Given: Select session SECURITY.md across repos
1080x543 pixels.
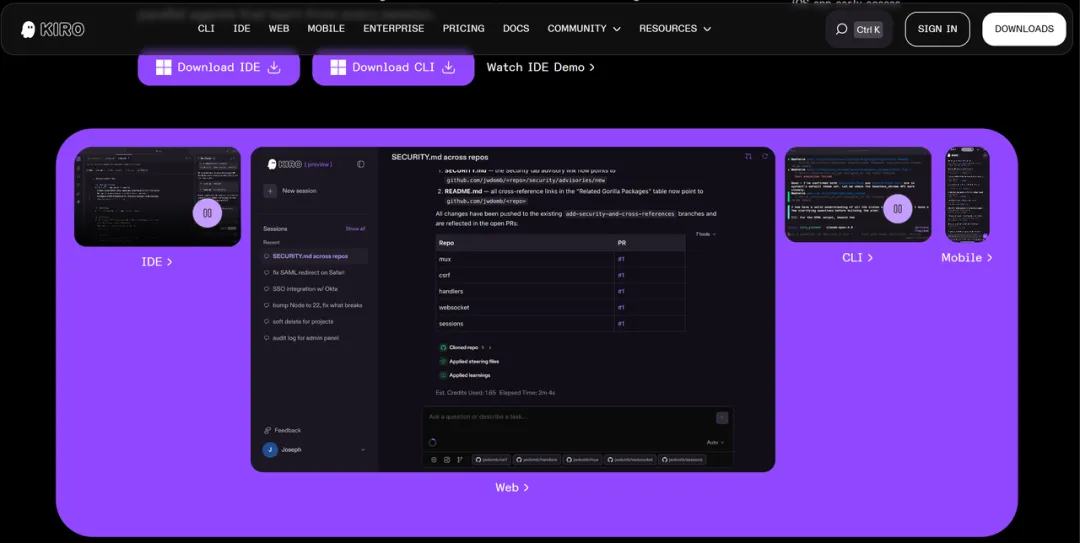Looking at the screenshot, I should tap(314, 256).
